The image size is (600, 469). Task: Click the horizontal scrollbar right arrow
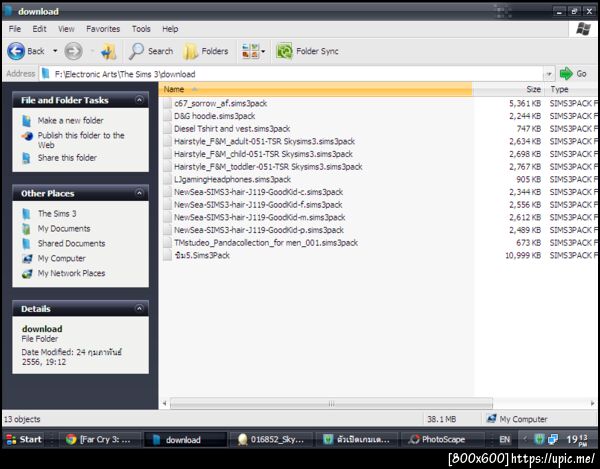click(x=592, y=403)
